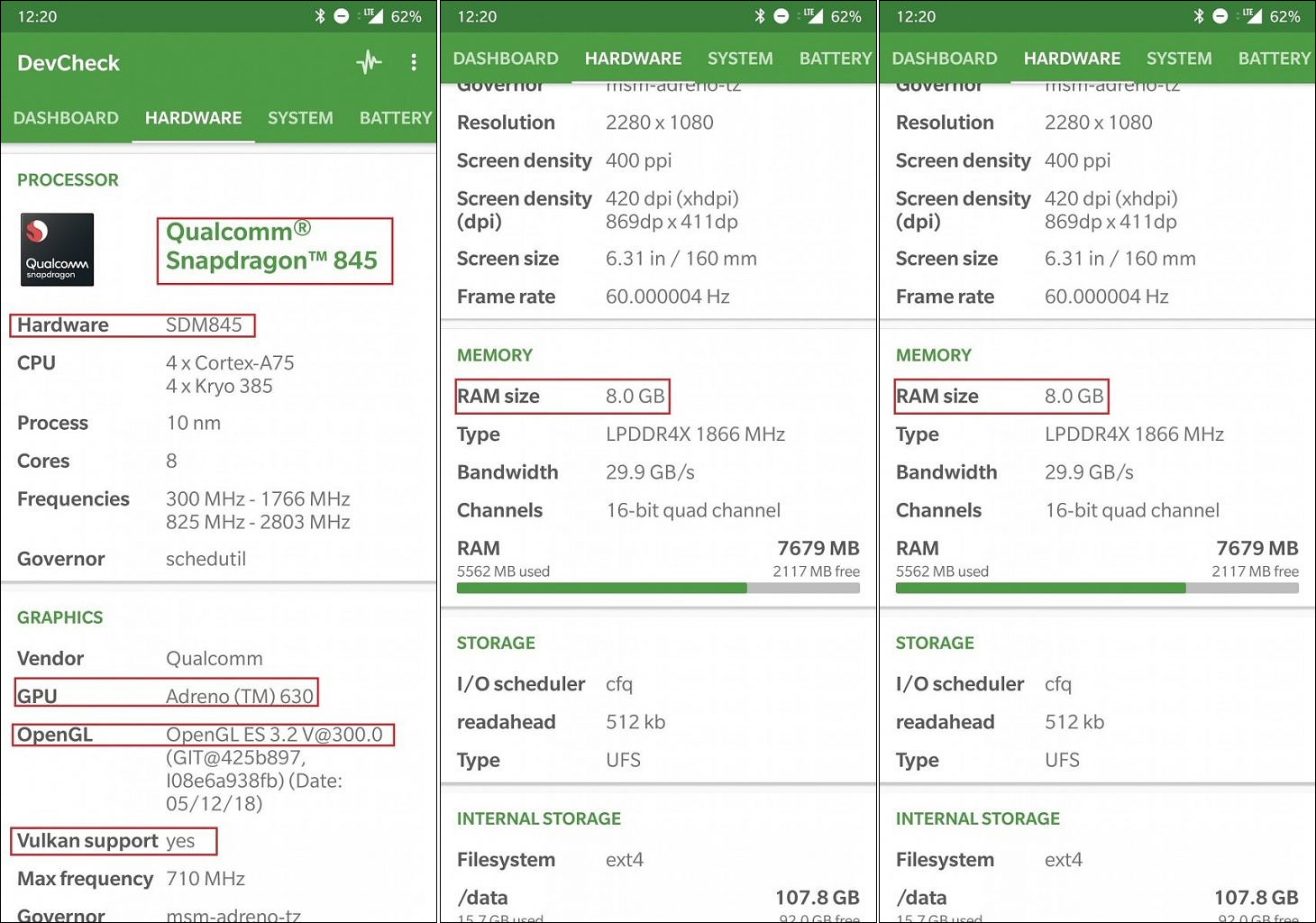1316x923 pixels.
Task: Tap RAM size 8.0 GB in middle screen
Action: tap(562, 396)
